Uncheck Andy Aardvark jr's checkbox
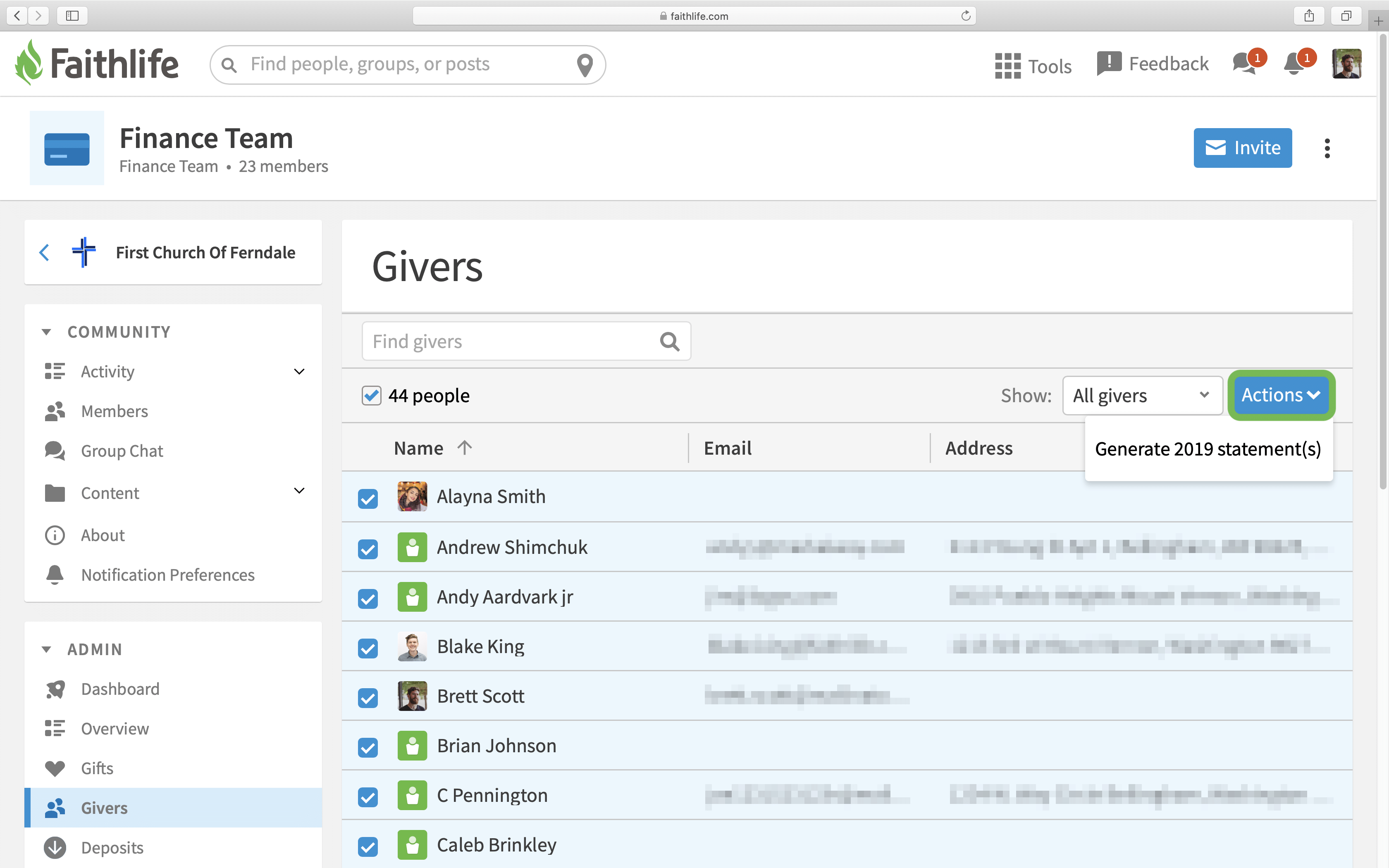Image resolution: width=1389 pixels, height=868 pixels. coord(368,599)
